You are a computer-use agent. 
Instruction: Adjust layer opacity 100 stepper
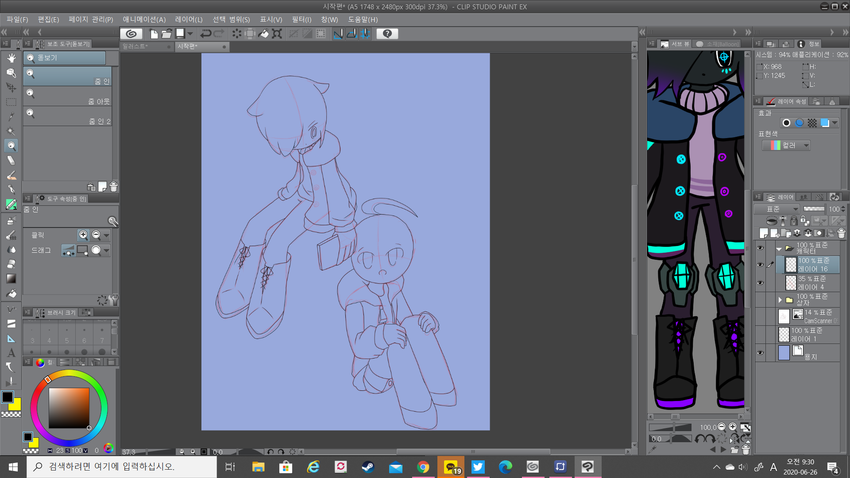843,209
